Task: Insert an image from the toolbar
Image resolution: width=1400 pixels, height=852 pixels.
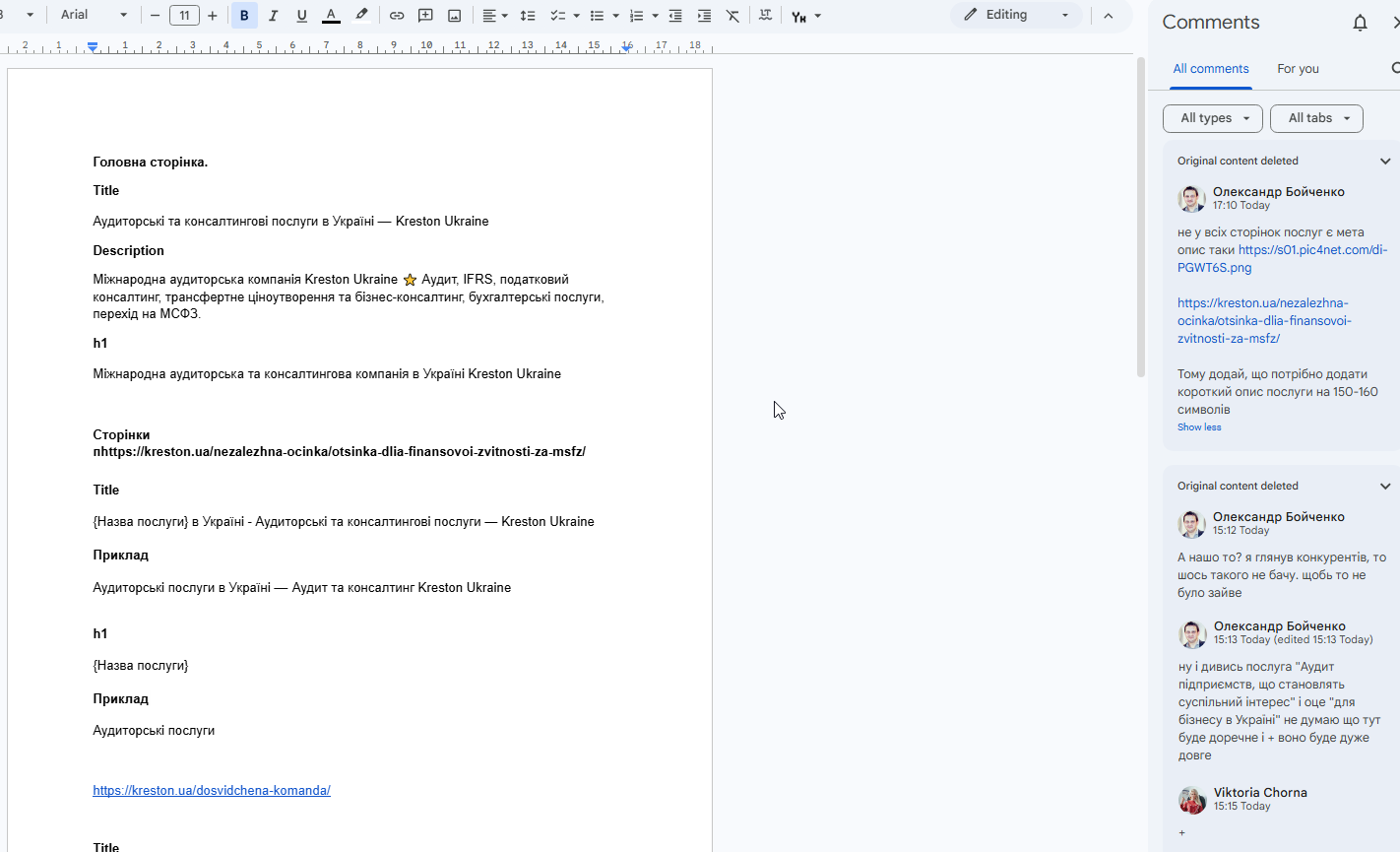Action: click(x=455, y=16)
